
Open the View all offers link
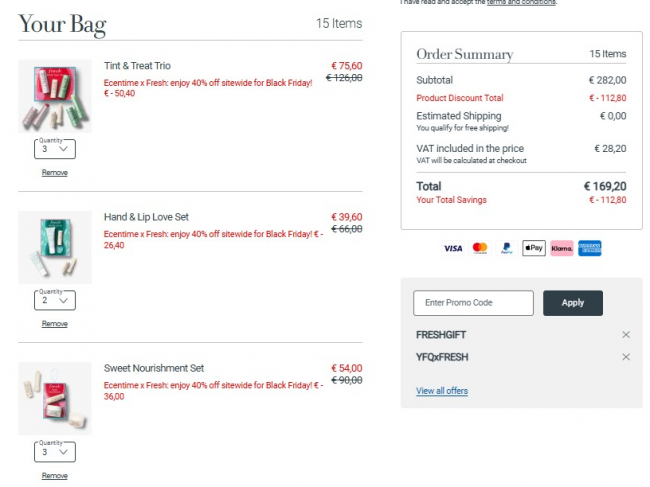click(x=441, y=390)
